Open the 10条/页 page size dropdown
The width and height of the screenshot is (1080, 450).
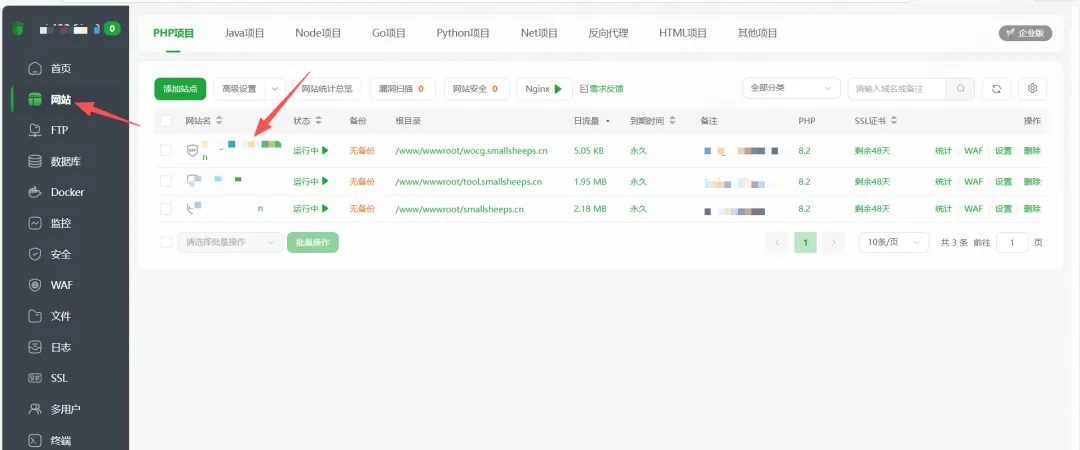[x=891, y=243]
